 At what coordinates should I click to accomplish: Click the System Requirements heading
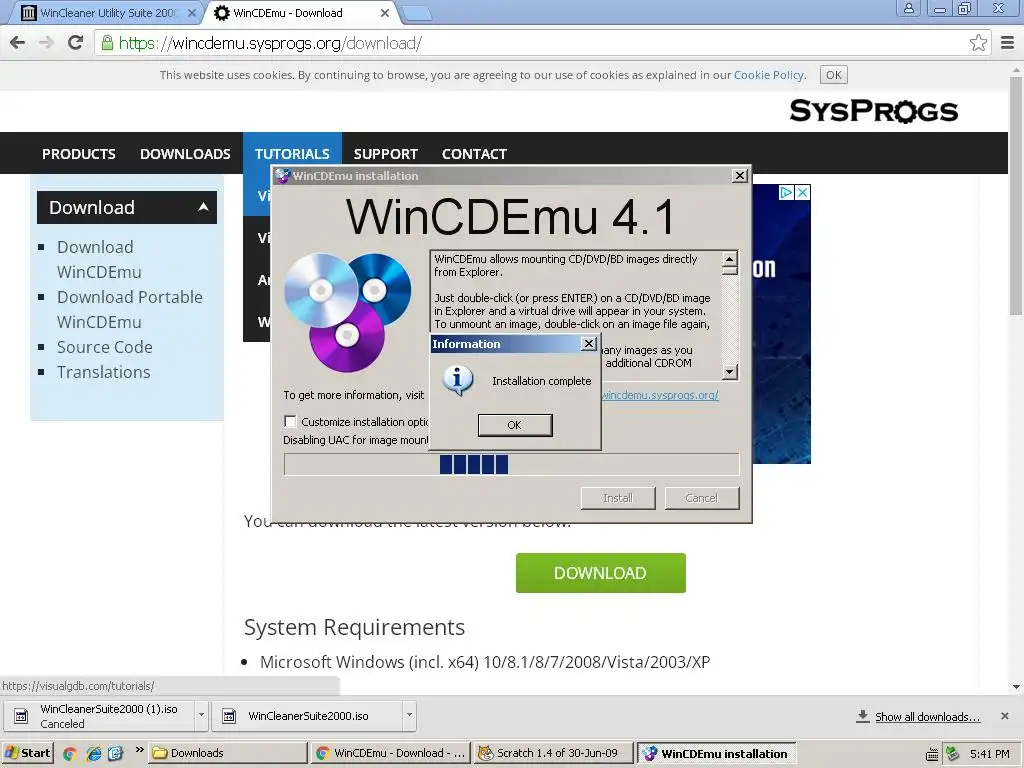[354, 627]
